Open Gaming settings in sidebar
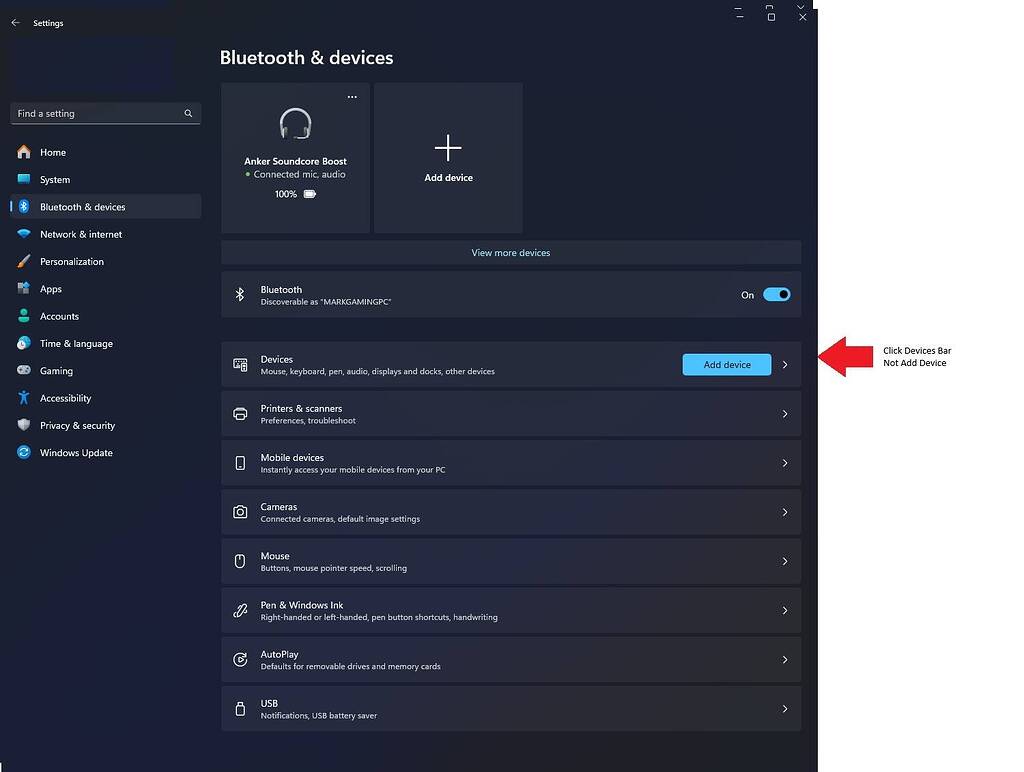Viewport: 1024px width, 772px height. coord(106,371)
